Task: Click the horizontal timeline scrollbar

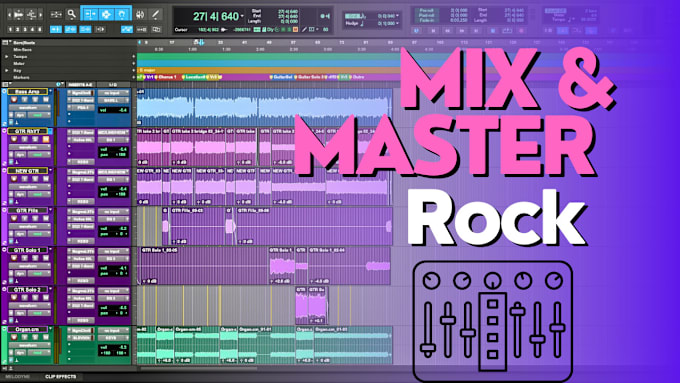Action: click(x=199, y=369)
